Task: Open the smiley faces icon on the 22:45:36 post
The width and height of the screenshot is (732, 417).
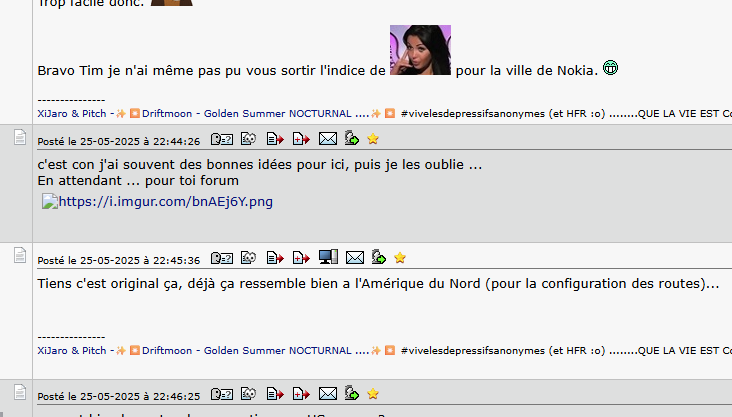Action: pyautogui.click(x=248, y=257)
